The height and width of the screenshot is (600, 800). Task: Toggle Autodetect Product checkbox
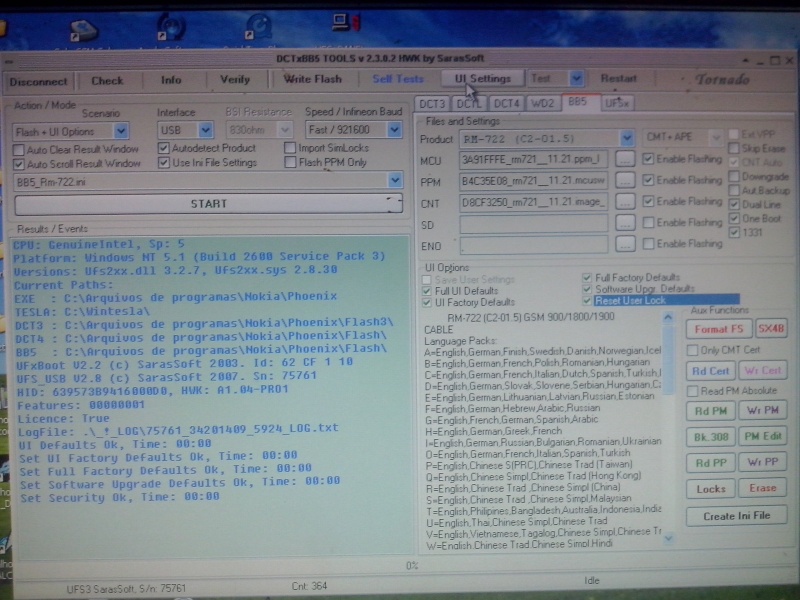pos(163,148)
